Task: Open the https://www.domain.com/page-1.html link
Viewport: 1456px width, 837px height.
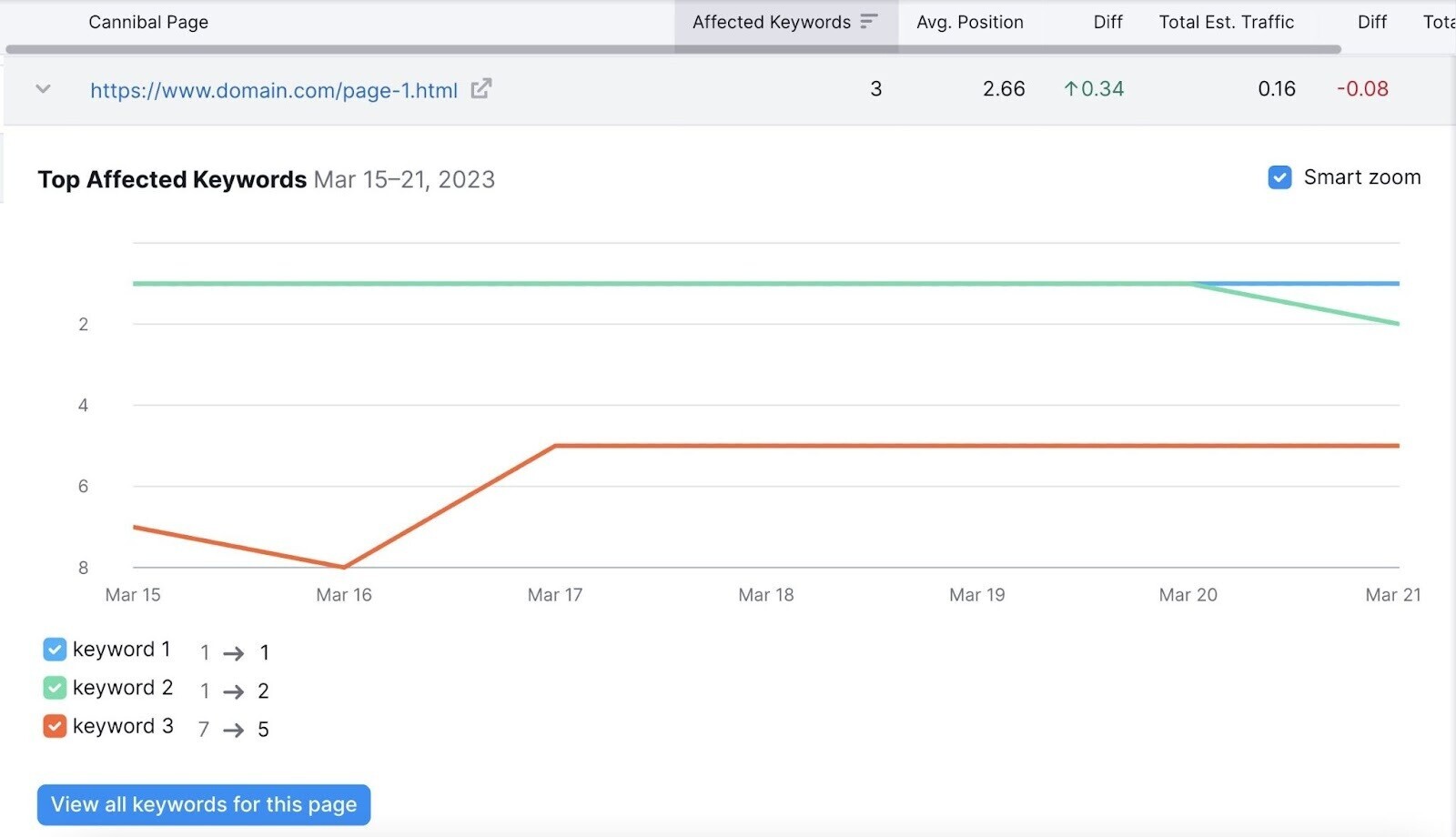Action: coord(273,88)
